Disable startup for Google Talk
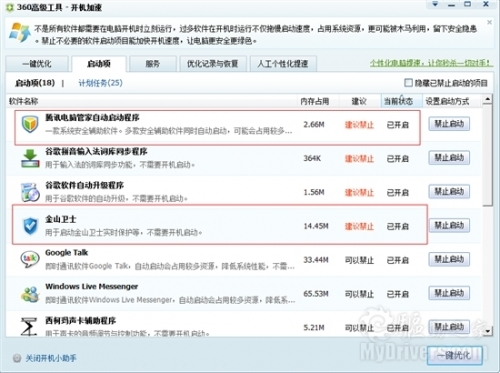The width and height of the screenshot is (500, 373). click(x=449, y=259)
